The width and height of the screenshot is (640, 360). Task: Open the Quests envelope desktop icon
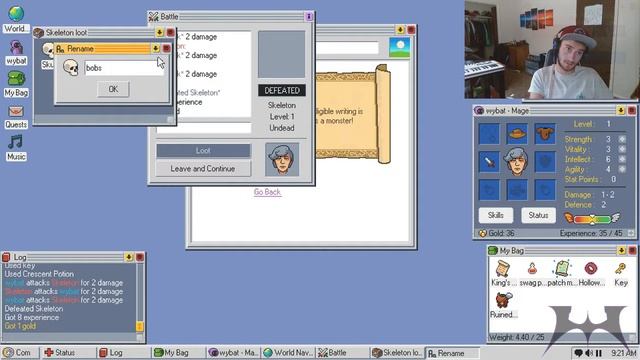coord(16,116)
